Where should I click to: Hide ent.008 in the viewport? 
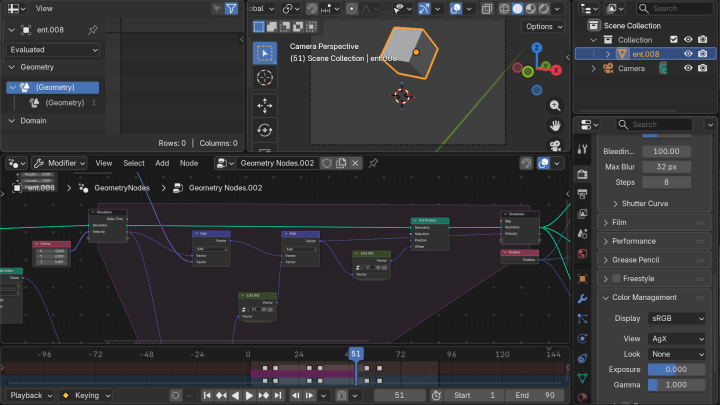point(688,54)
